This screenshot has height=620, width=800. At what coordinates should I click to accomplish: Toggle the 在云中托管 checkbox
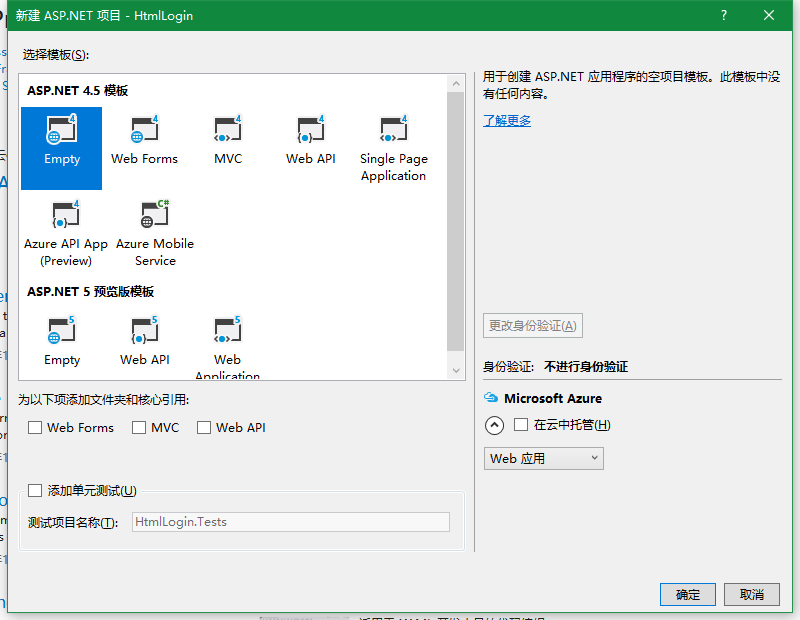pos(521,425)
